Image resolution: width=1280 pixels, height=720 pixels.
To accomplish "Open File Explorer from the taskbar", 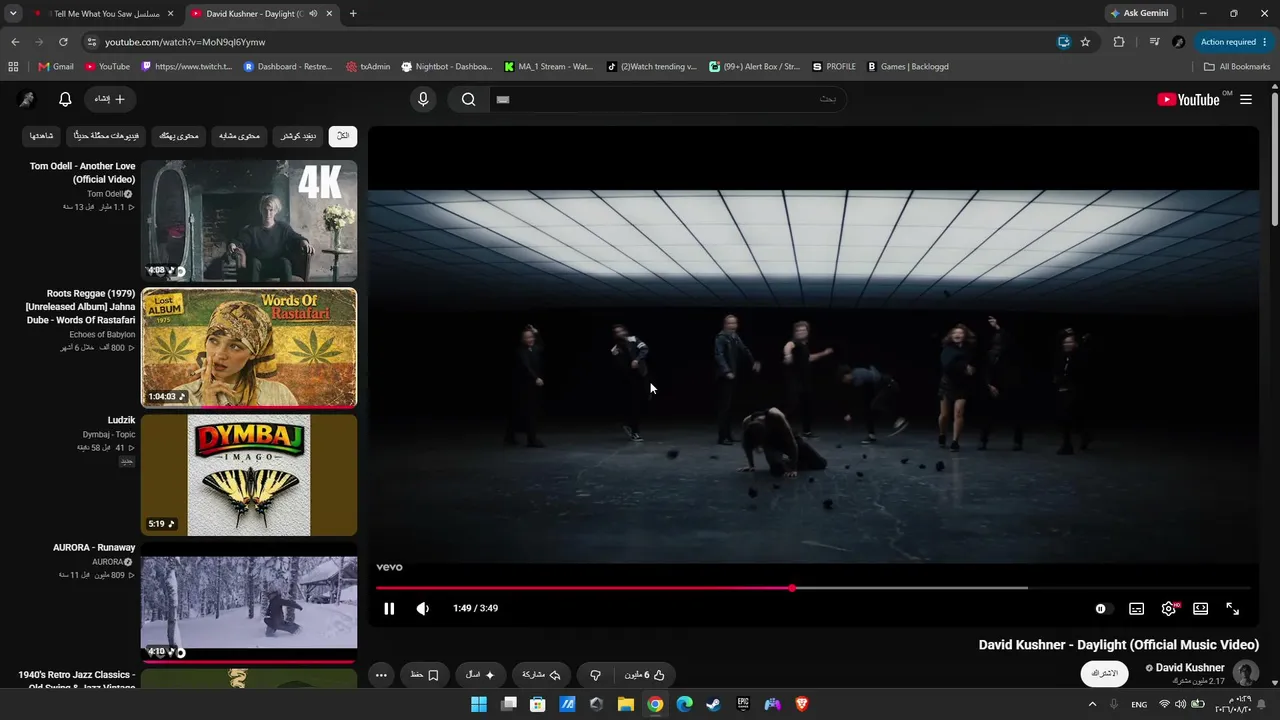I will click(x=626, y=704).
